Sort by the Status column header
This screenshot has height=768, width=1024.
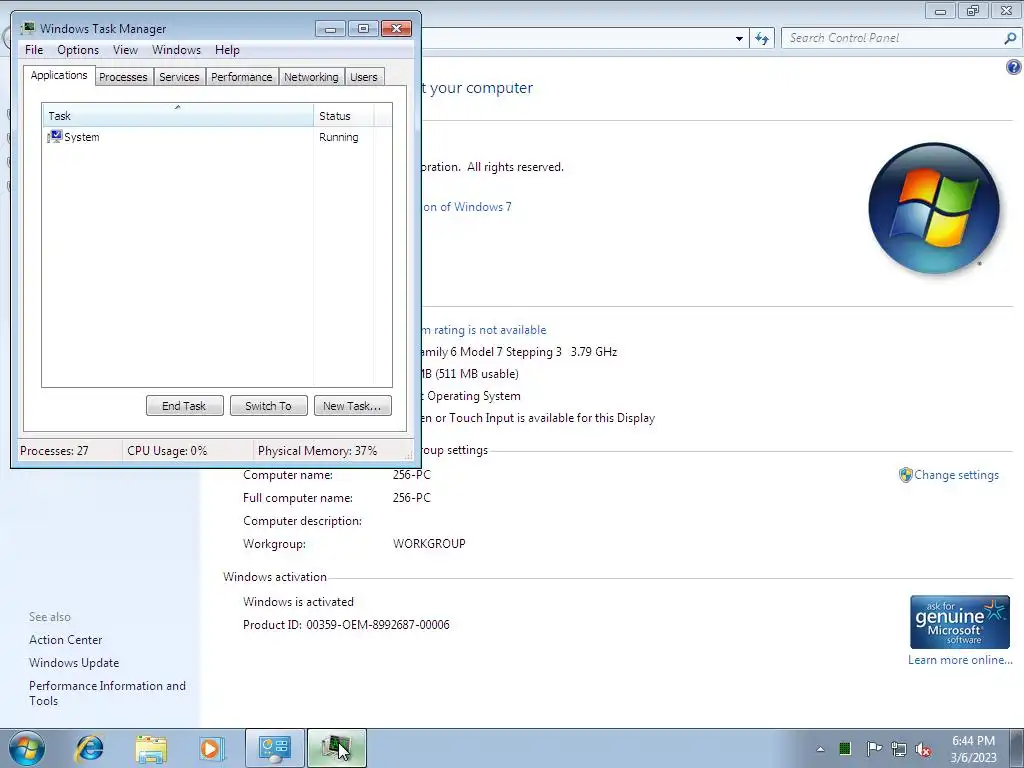pos(344,116)
